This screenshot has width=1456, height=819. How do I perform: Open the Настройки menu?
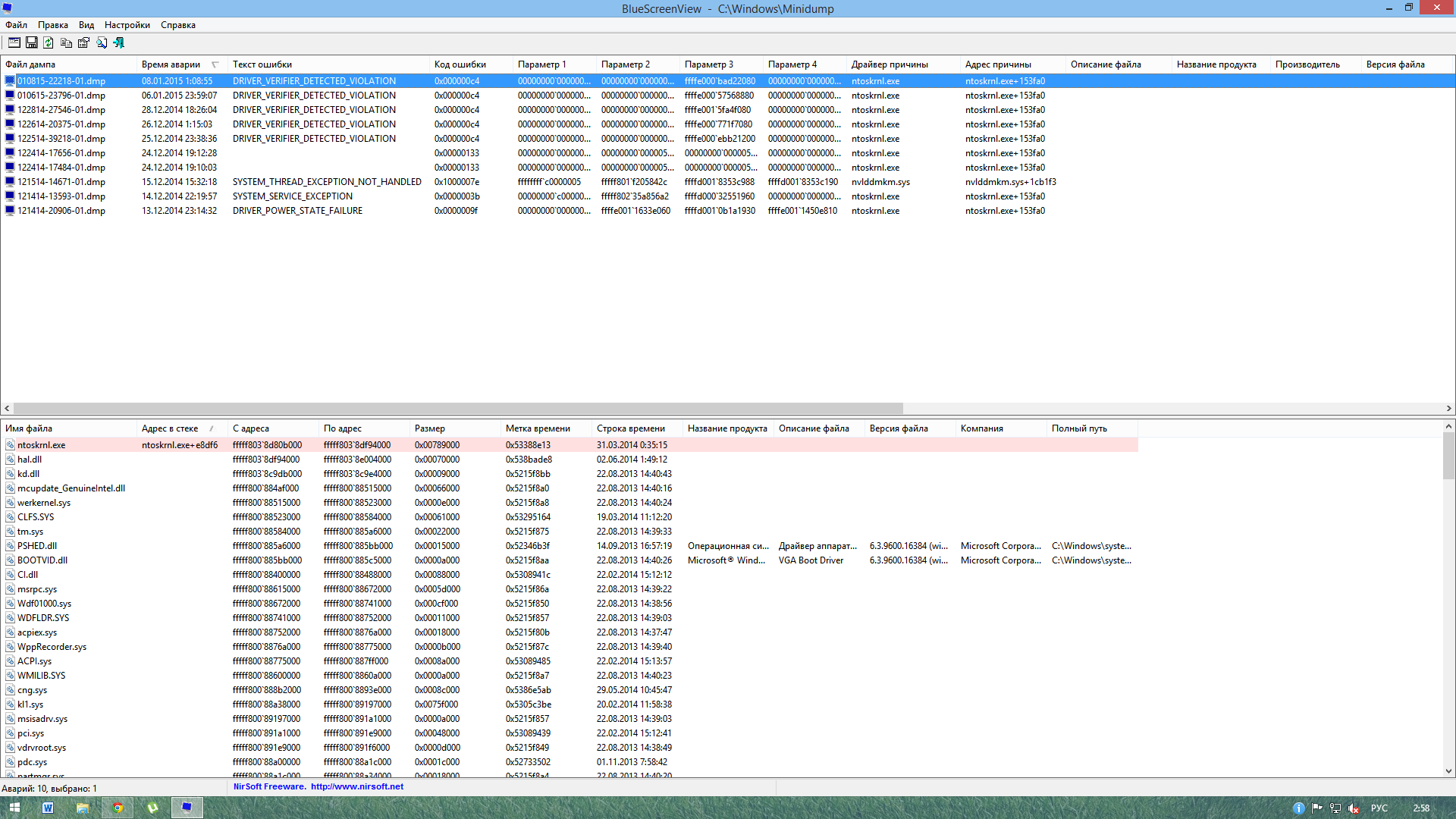127,25
